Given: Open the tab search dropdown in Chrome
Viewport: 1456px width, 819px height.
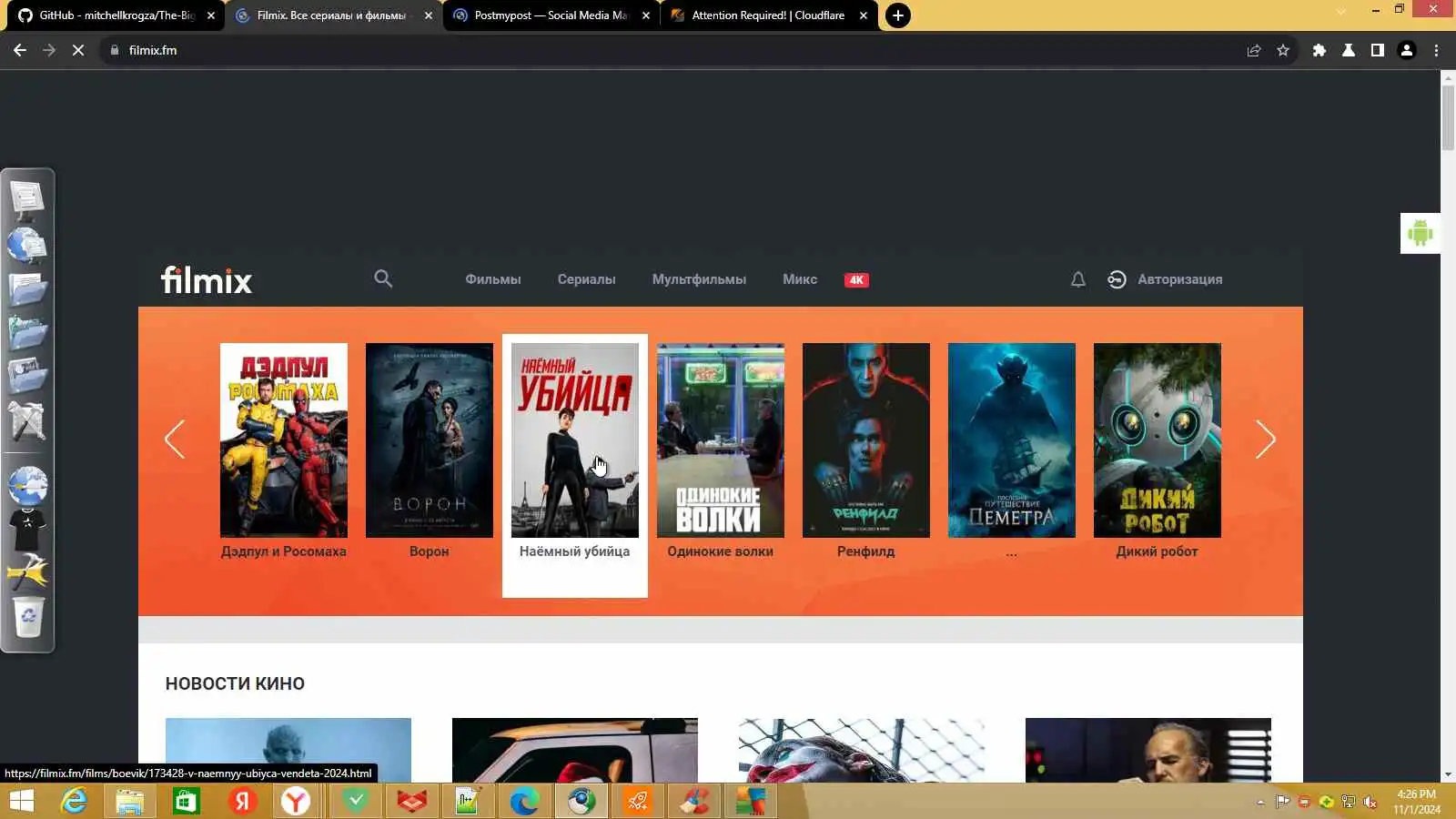Looking at the screenshot, I should 1341,11.
